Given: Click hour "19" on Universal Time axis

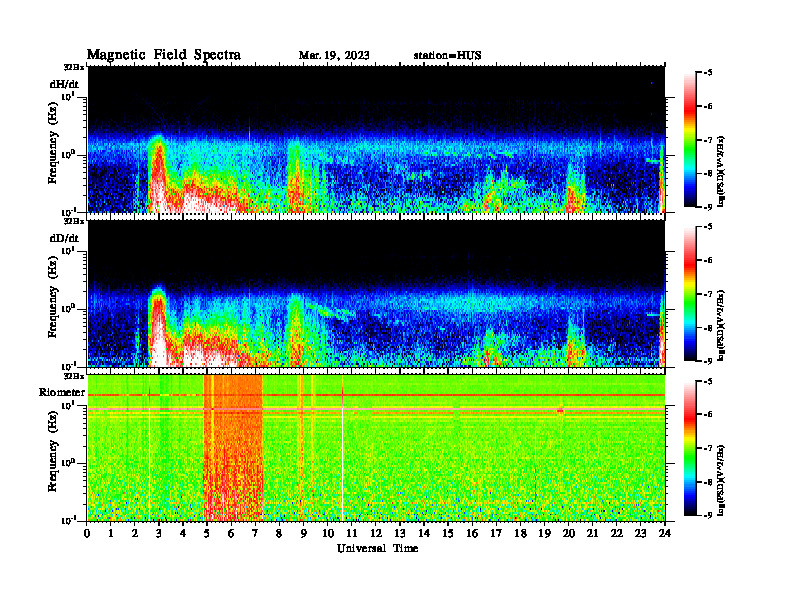Looking at the screenshot, I should point(544,534).
